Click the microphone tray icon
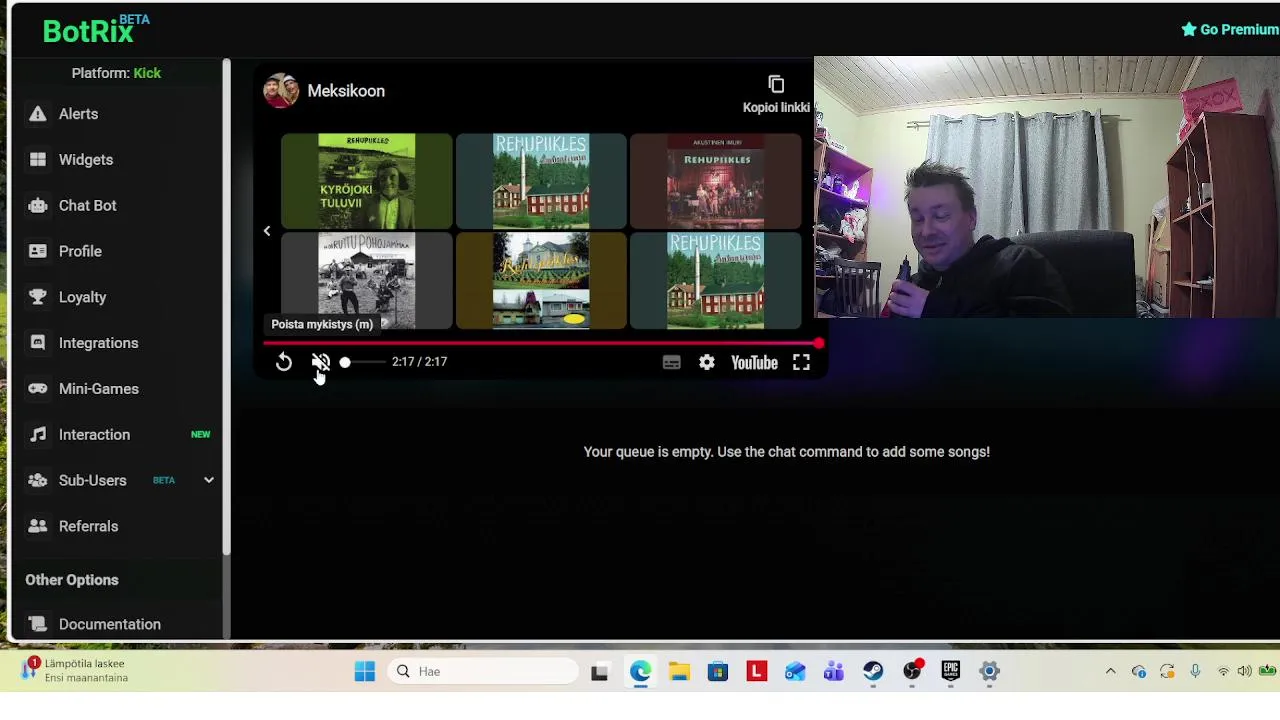The image size is (1280, 720). click(1195, 672)
